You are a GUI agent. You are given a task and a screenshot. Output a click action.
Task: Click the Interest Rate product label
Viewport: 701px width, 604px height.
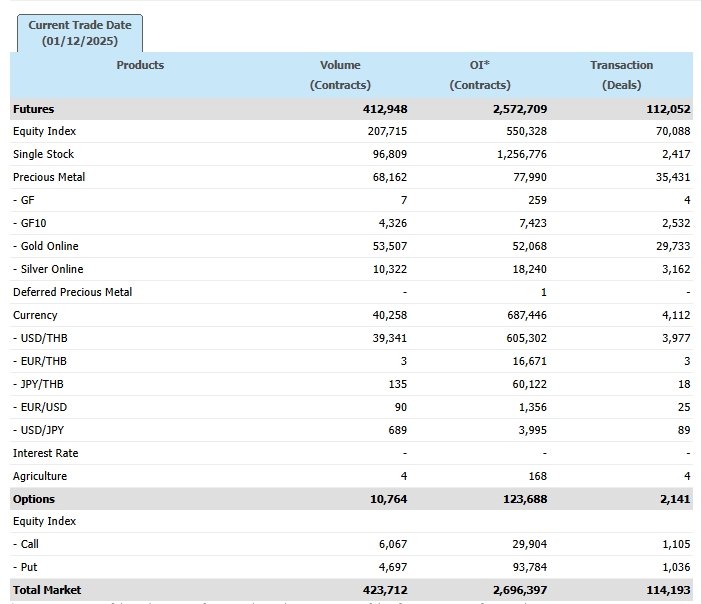click(x=45, y=453)
